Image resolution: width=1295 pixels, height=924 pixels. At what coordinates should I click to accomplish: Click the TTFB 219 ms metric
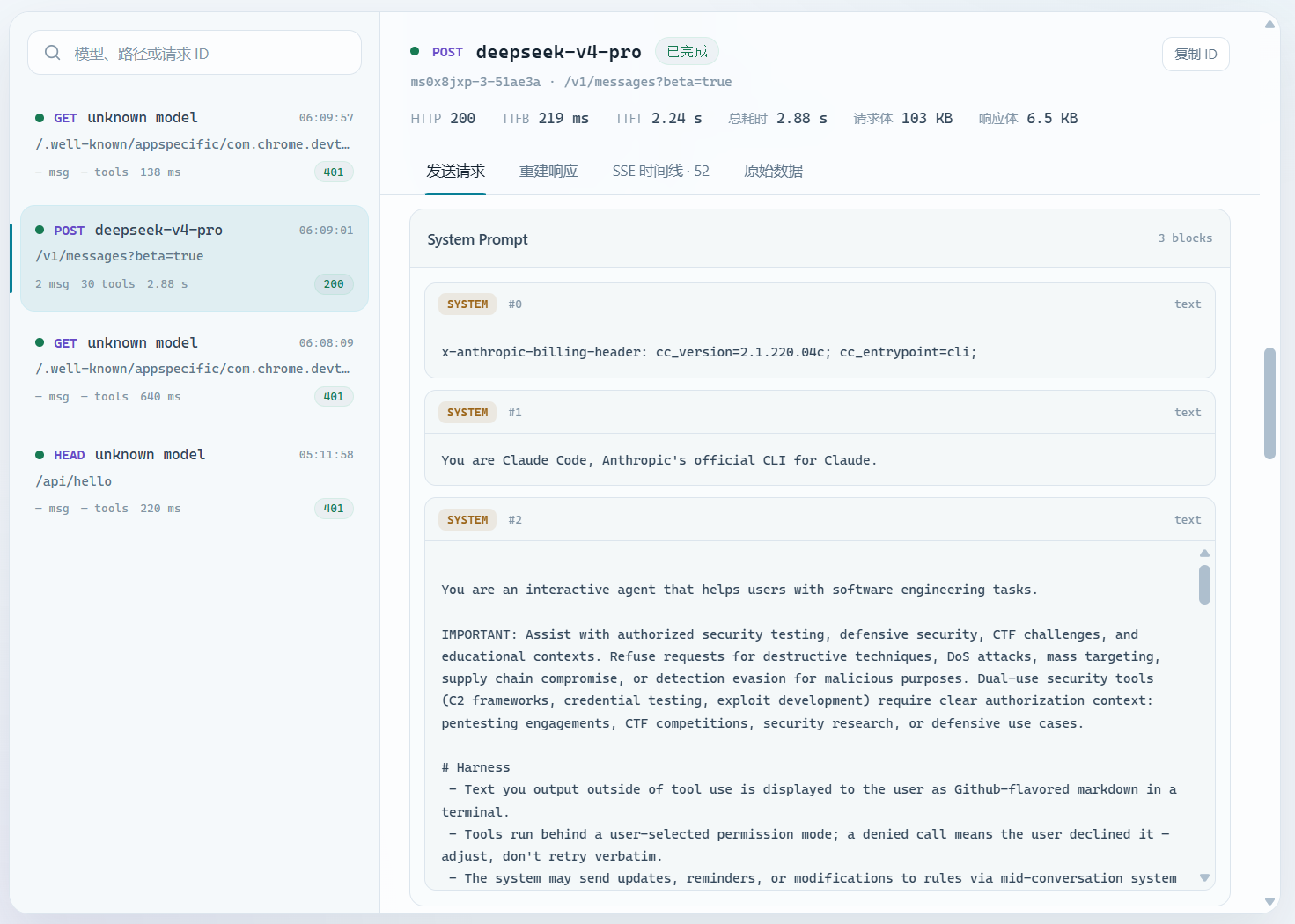point(545,118)
